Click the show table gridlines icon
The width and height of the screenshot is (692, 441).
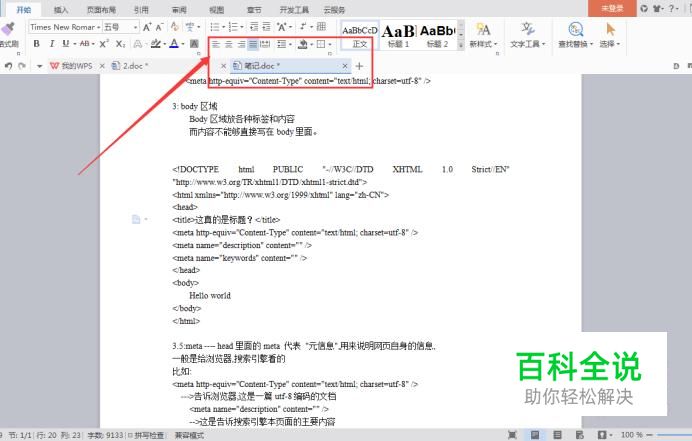[x=321, y=26]
